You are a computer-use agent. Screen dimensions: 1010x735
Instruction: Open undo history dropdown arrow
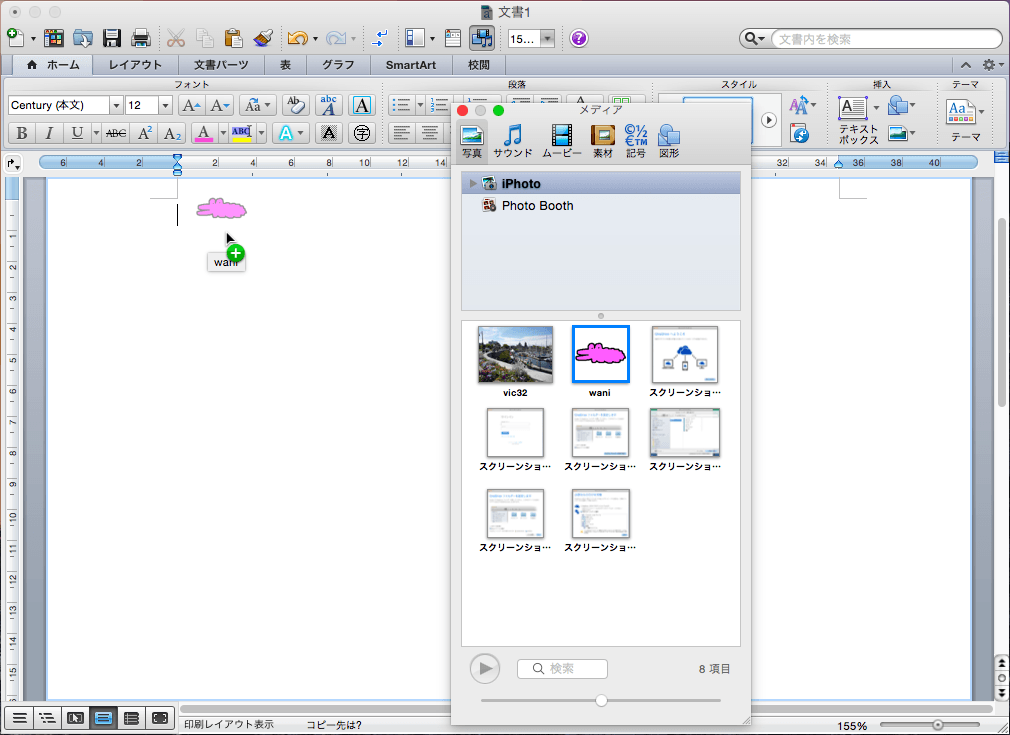pos(315,39)
